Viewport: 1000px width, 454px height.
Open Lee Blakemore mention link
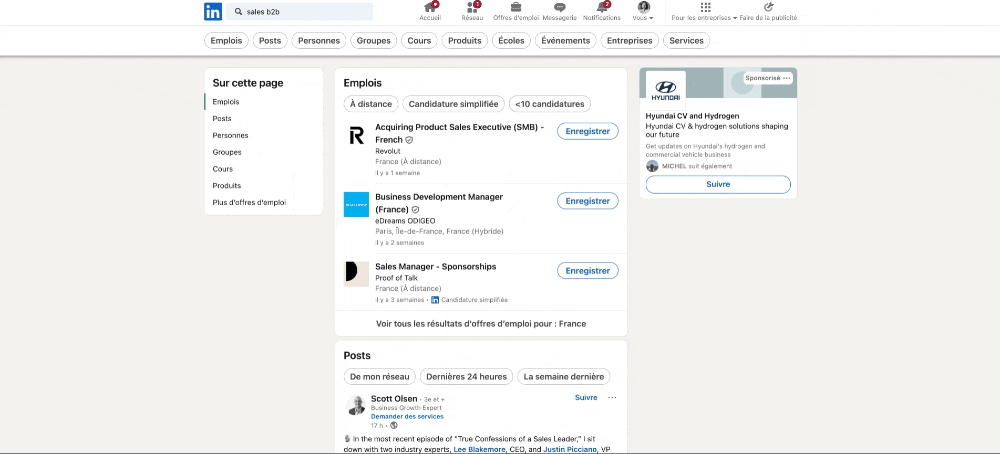click(x=479, y=450)
